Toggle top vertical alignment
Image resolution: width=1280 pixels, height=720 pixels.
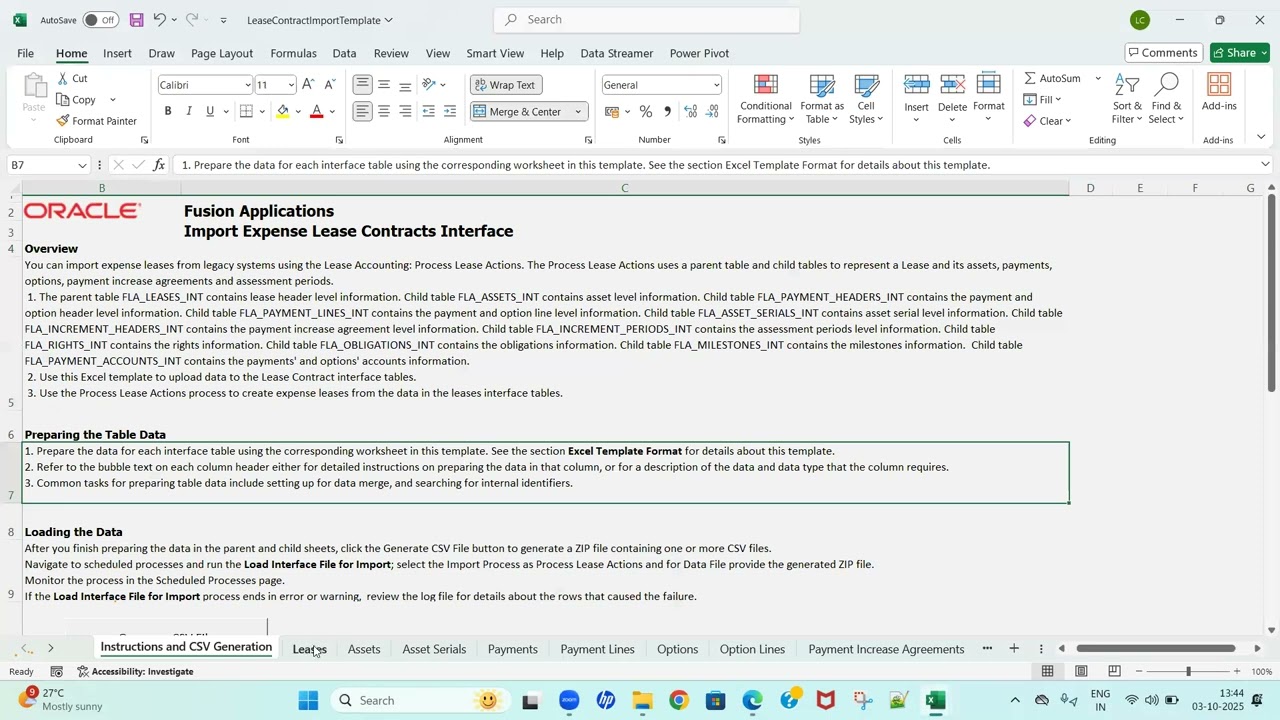(362, 85)
